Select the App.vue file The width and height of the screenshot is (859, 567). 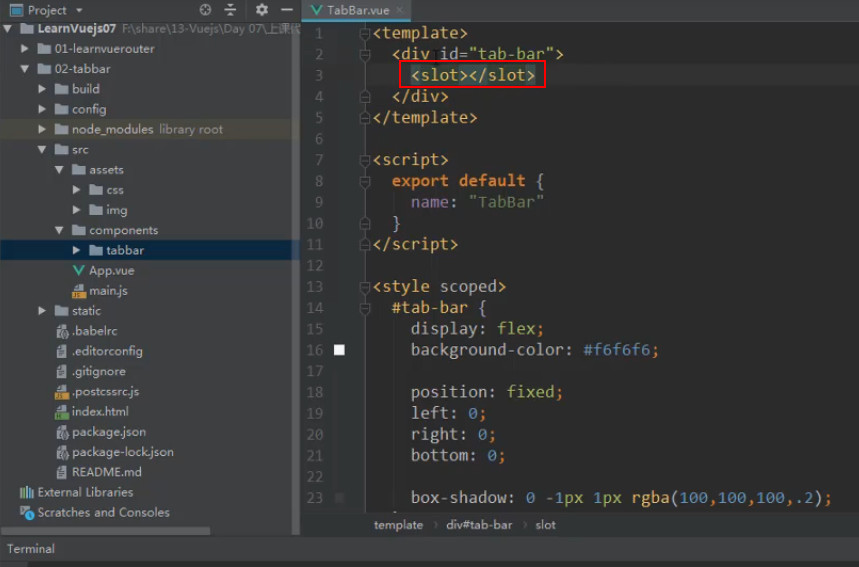click(111, 271)
